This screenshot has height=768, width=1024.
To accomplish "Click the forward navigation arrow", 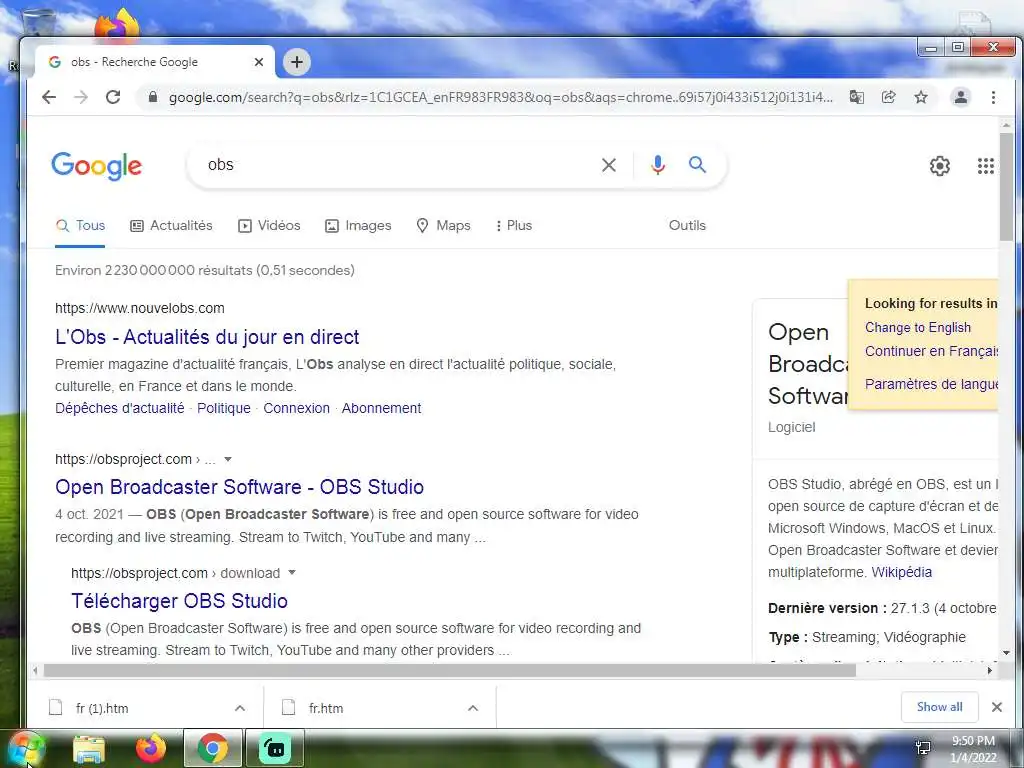I will pyautogui.click(x=81, y=97).
